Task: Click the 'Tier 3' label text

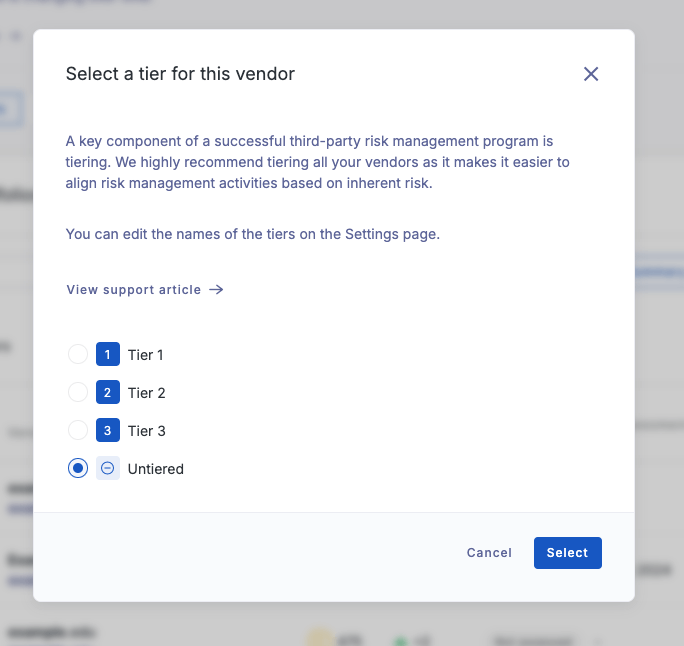Action: (x=147, y=431)
